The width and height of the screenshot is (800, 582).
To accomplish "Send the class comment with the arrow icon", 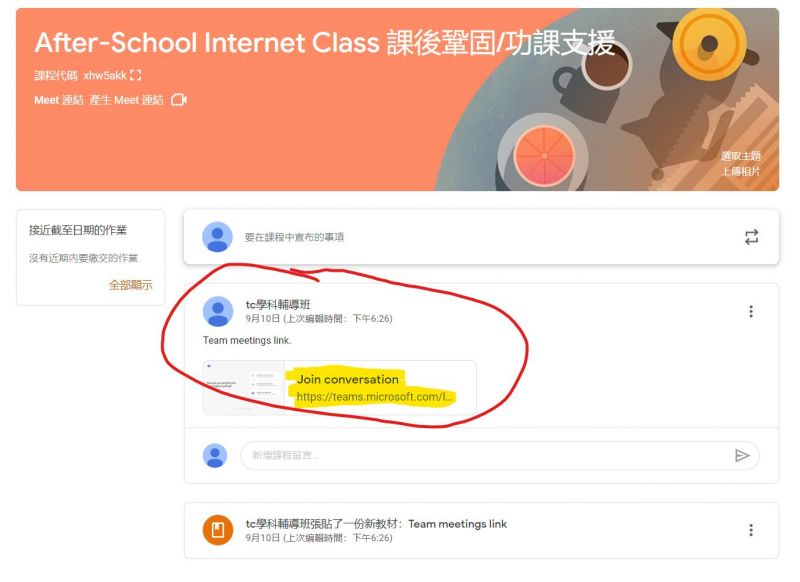I will tap(742, 456).
